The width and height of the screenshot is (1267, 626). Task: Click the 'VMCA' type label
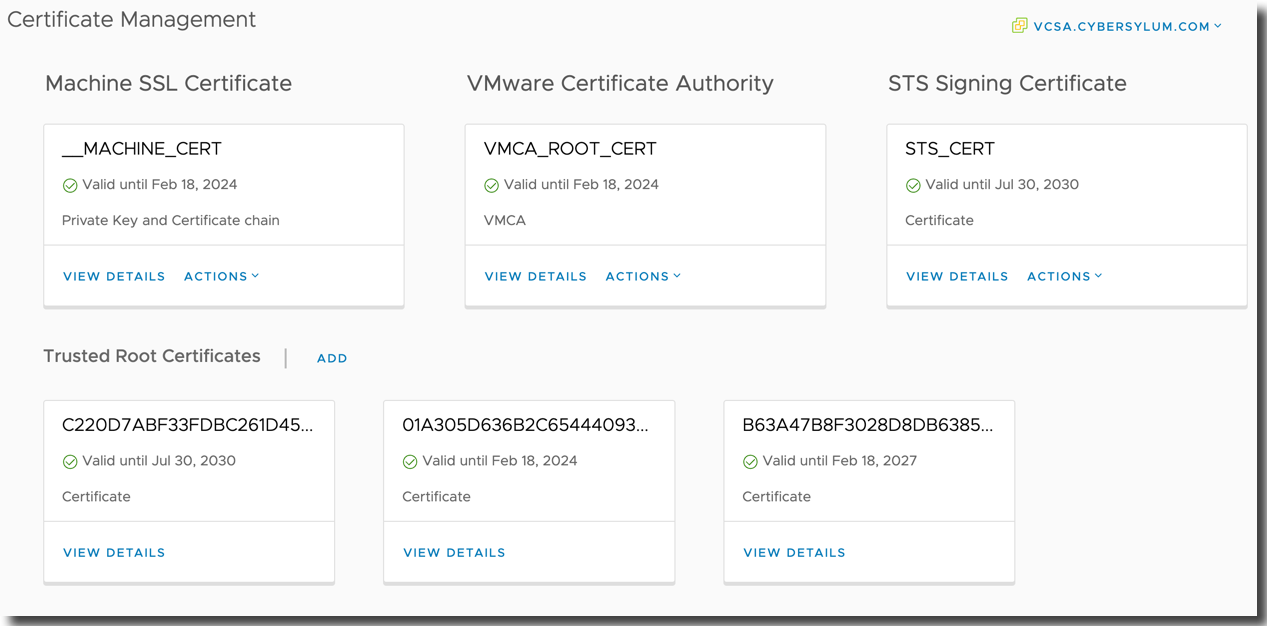pos(505,220)
